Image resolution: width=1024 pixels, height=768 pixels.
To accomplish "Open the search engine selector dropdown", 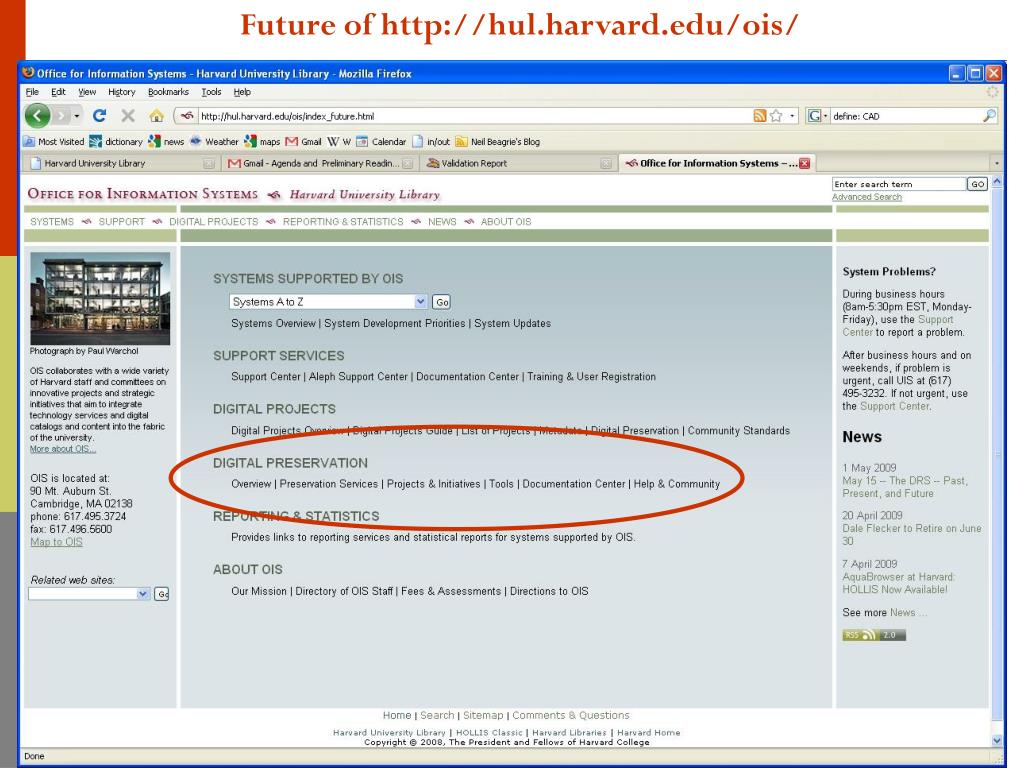I will (x=825, y=116).
